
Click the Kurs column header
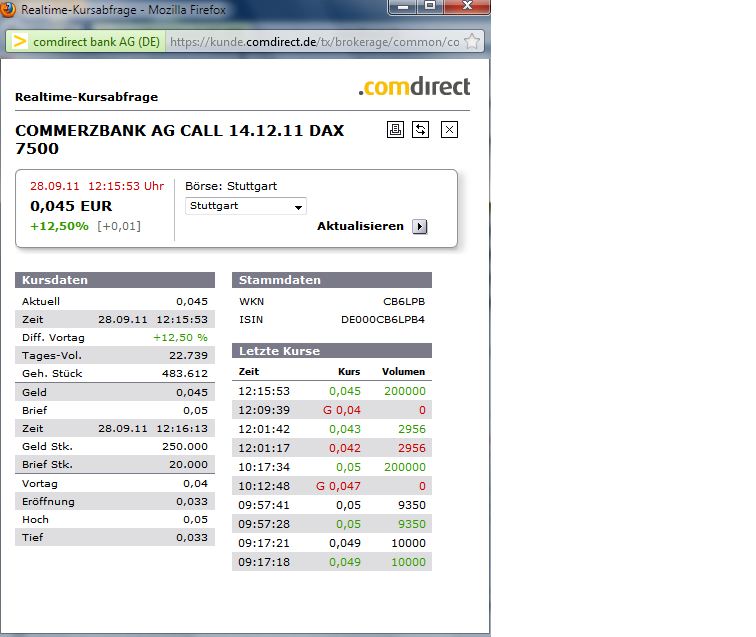click(349, 372)
